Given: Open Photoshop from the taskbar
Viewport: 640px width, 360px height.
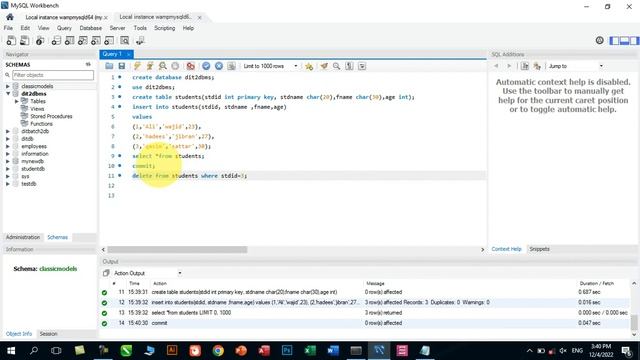Looking at the screenshot, I should tap(287, 350).
